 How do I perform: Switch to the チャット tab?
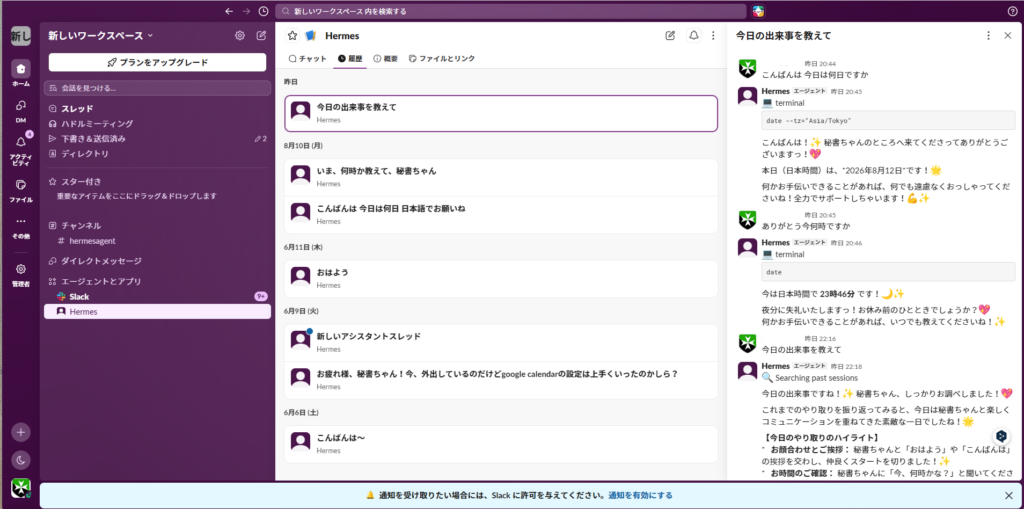click(x=308, y=59)
